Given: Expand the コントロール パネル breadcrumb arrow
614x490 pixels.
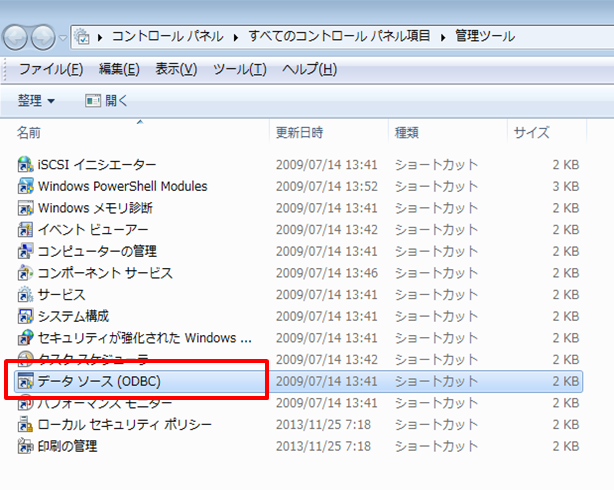Looking at the screenshot, I should click(236, 37).
